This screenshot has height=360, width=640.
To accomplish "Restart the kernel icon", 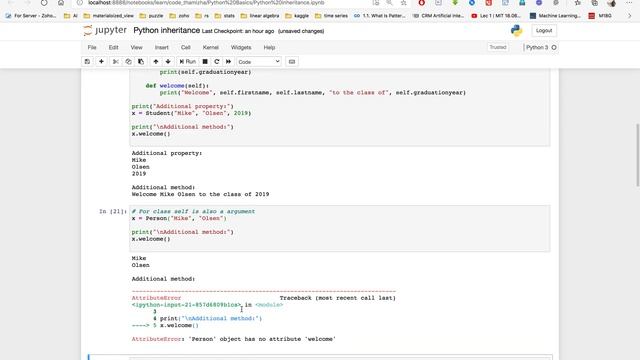I will [217, 62].
